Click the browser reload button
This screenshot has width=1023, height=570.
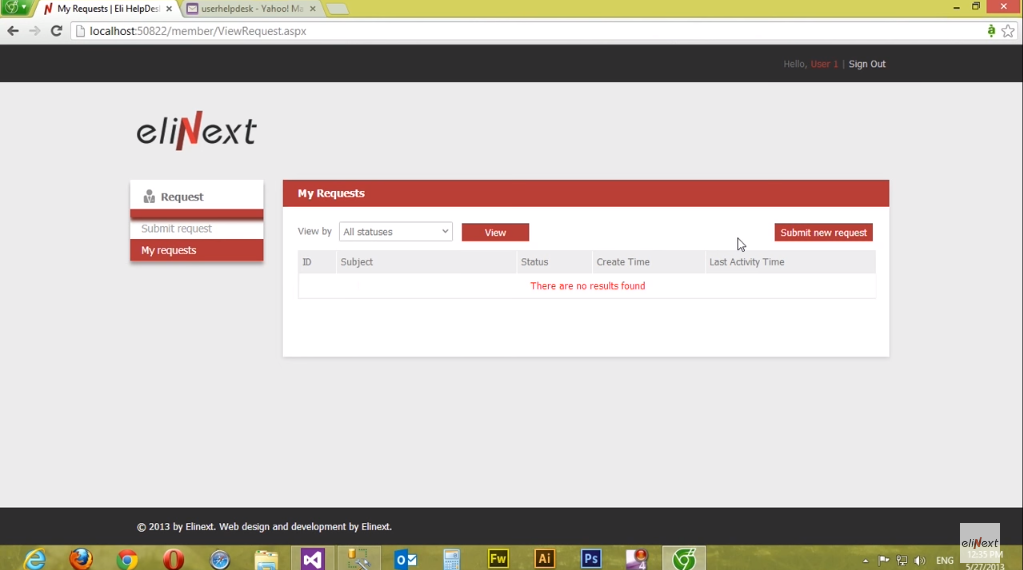tap(56, 31)
